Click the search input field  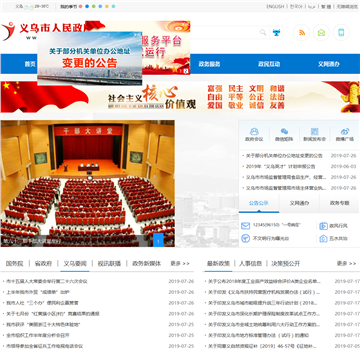pyautogui.click(x=224, y=32)
